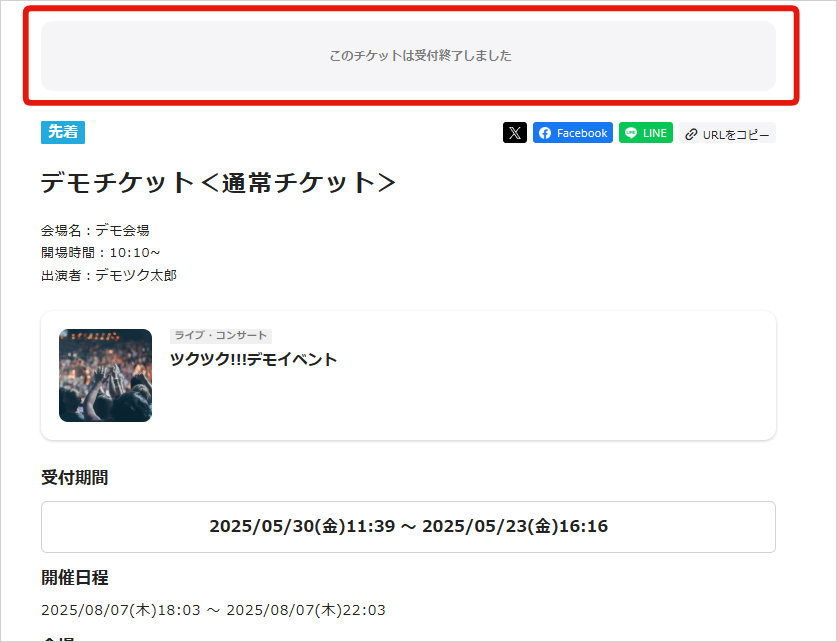Image resolution: width=837 pixels, height=642 pixels.
Task: Click the 2025/08/07 event schedule dates
Action: click(x=213, y=610)
